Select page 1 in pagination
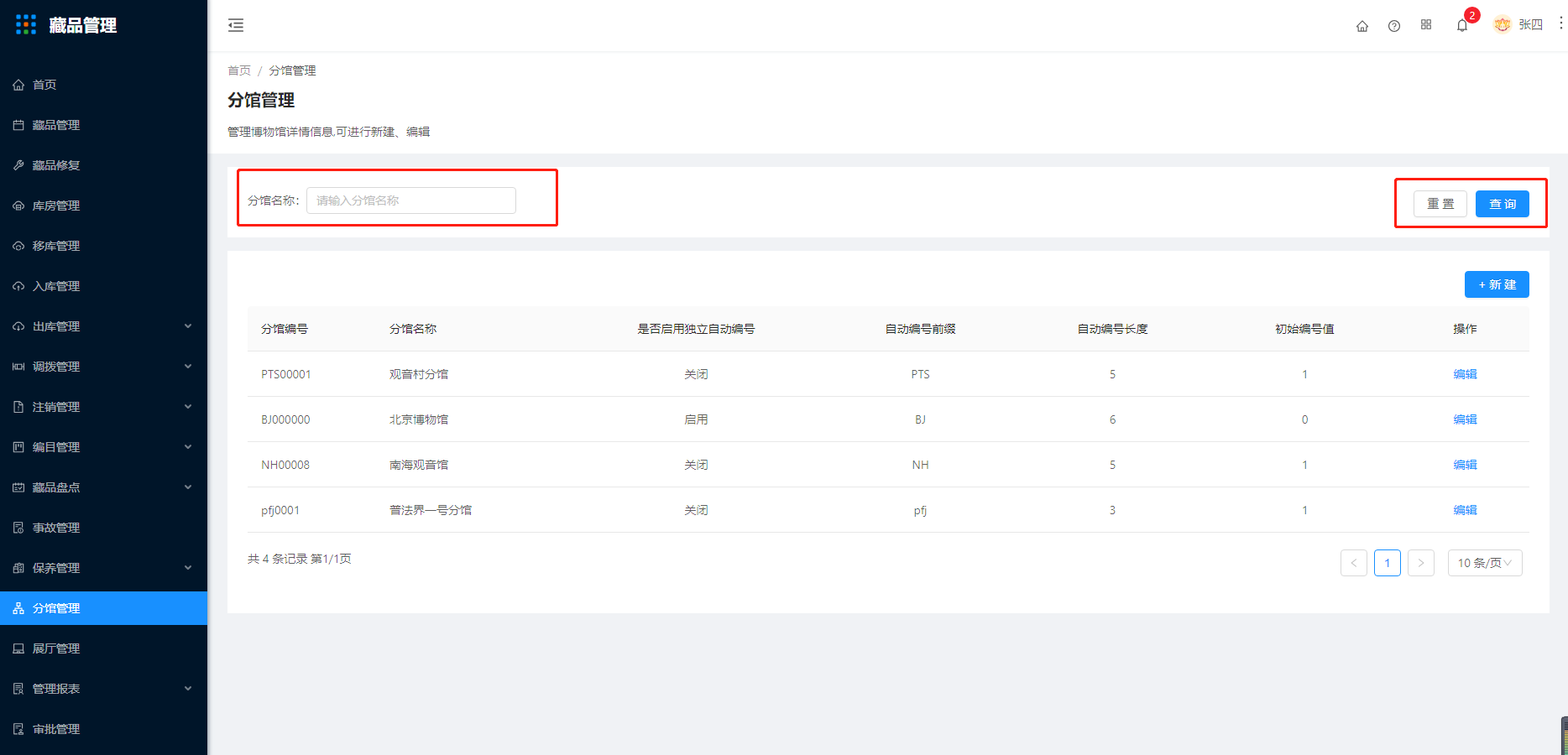 (1388, 563)
